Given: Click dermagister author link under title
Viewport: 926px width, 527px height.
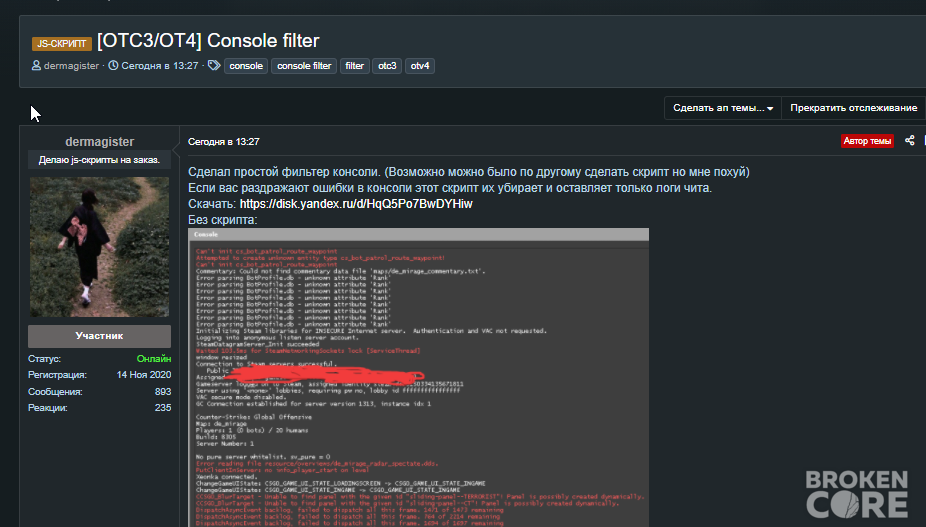Looking at the screenshot, I should click(71, 66).
